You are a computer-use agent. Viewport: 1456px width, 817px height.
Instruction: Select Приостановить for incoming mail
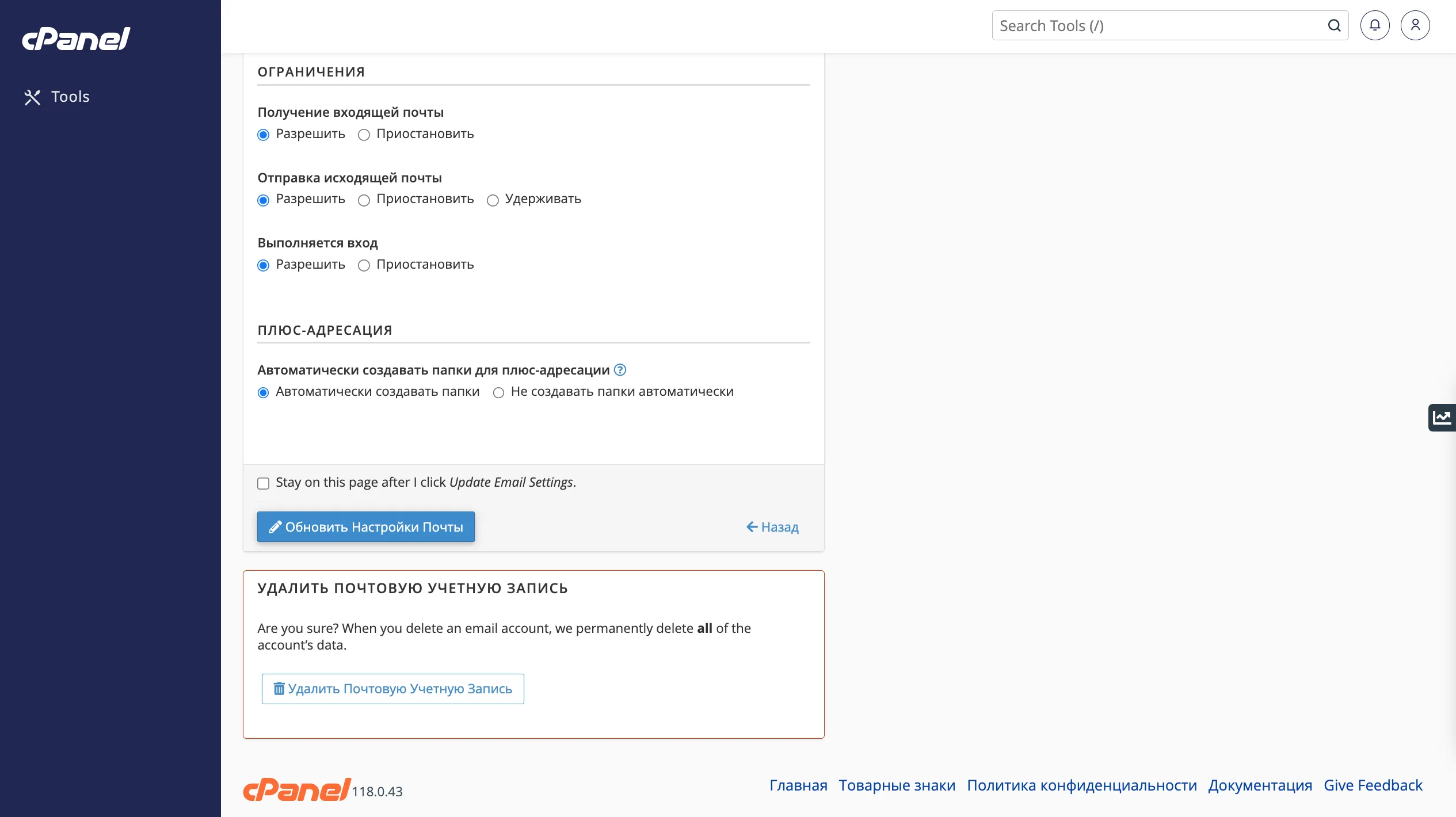click(x=364, y=135)
